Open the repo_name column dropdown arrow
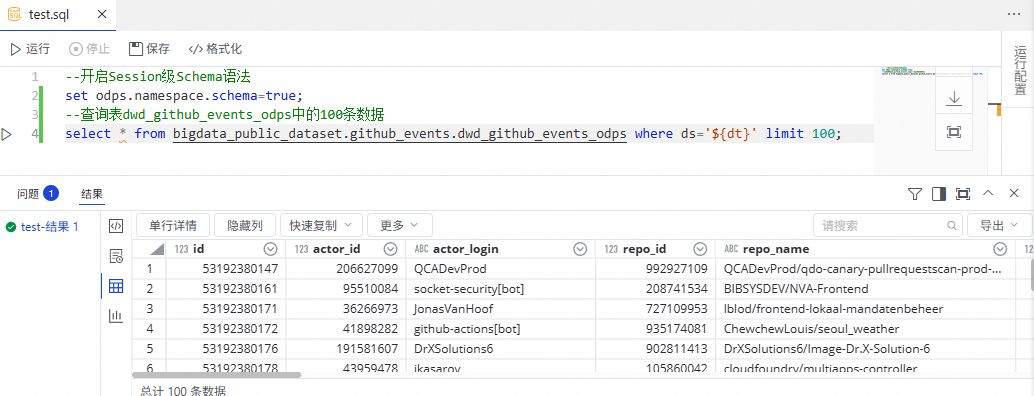The image size is (1034, 396). pyautogui.click(x=1000, y=249)
